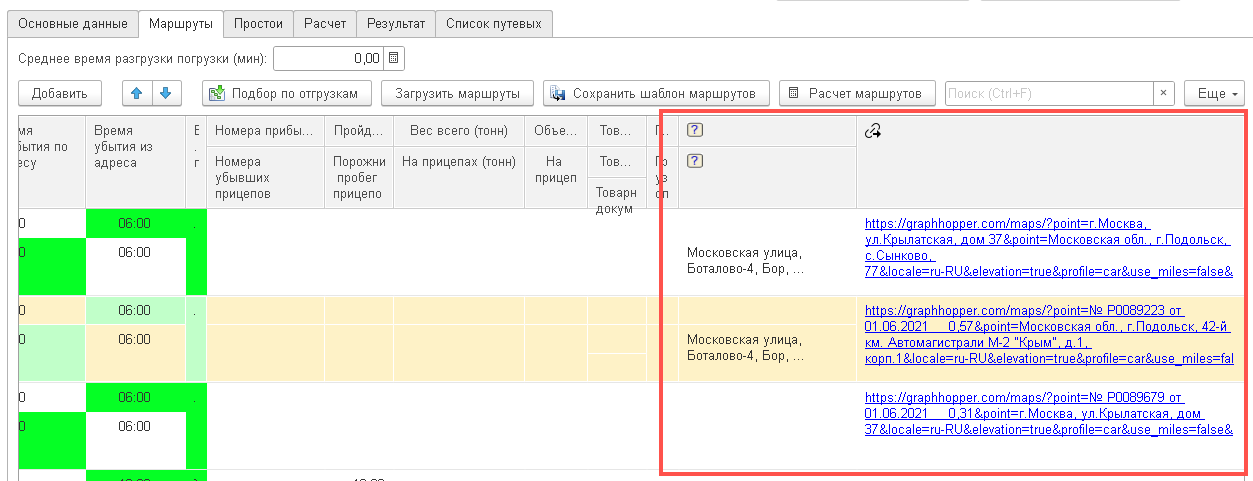The image size is (1253, 481).
Task: Click Номера убывших прицепов header
Action: (x=265, y=177)
